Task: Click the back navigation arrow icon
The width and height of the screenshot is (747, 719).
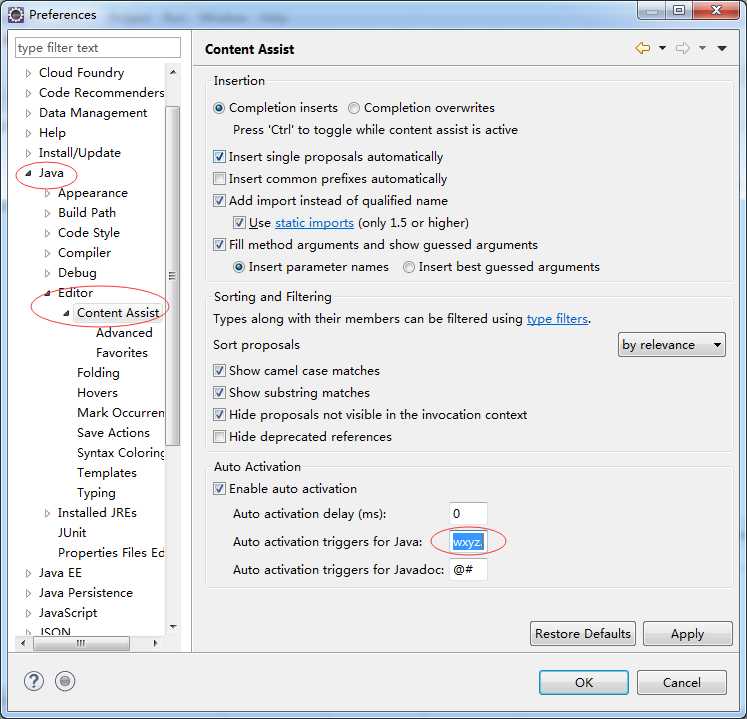Action: pos(643,48)
